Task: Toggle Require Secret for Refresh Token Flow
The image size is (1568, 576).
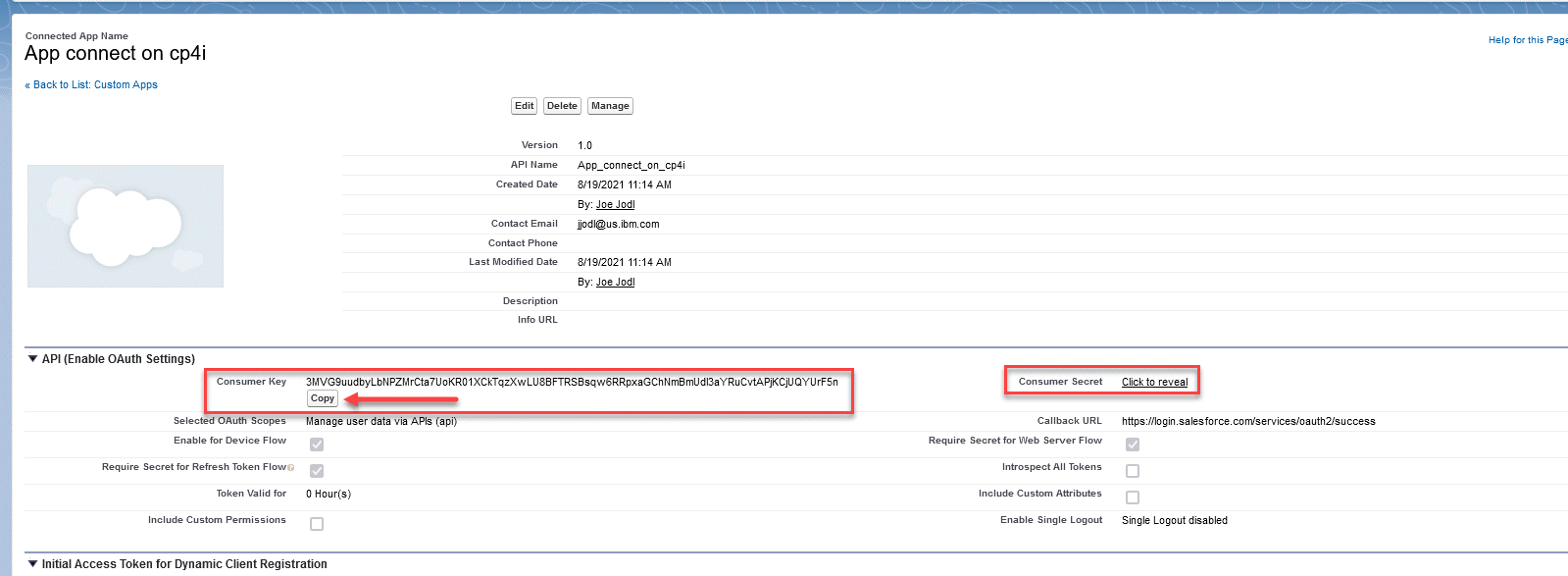Action: (x=317, y=471)
